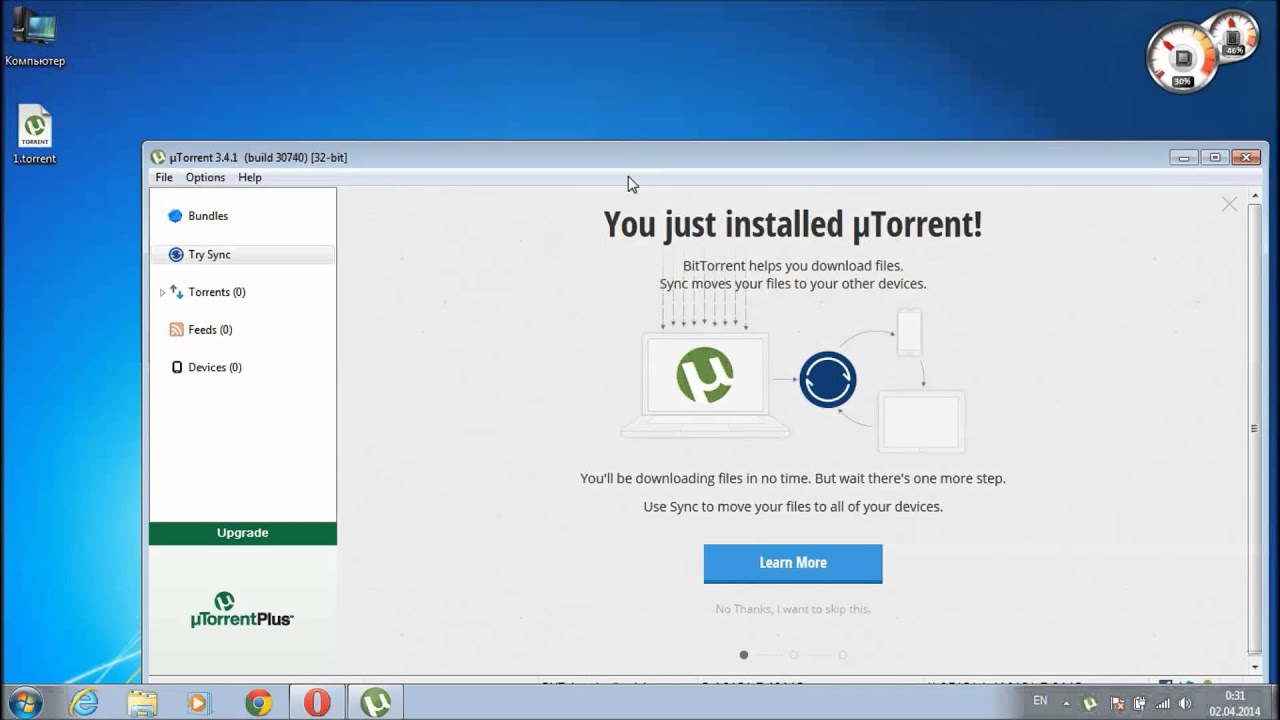Dismiss the welcome panel with the X
The height and width of the screenshot is (720, 1280).
pyautogui.click(x=1229, y=204)
